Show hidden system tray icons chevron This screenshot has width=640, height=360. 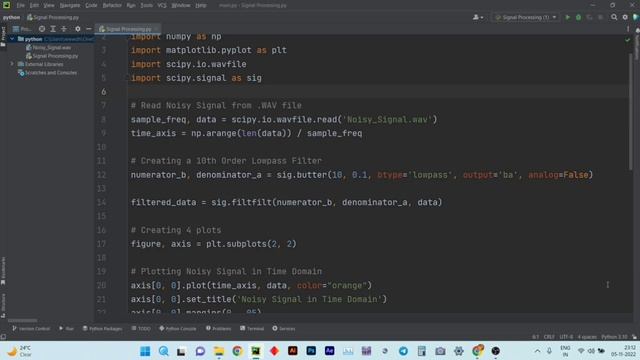(537, 351)
